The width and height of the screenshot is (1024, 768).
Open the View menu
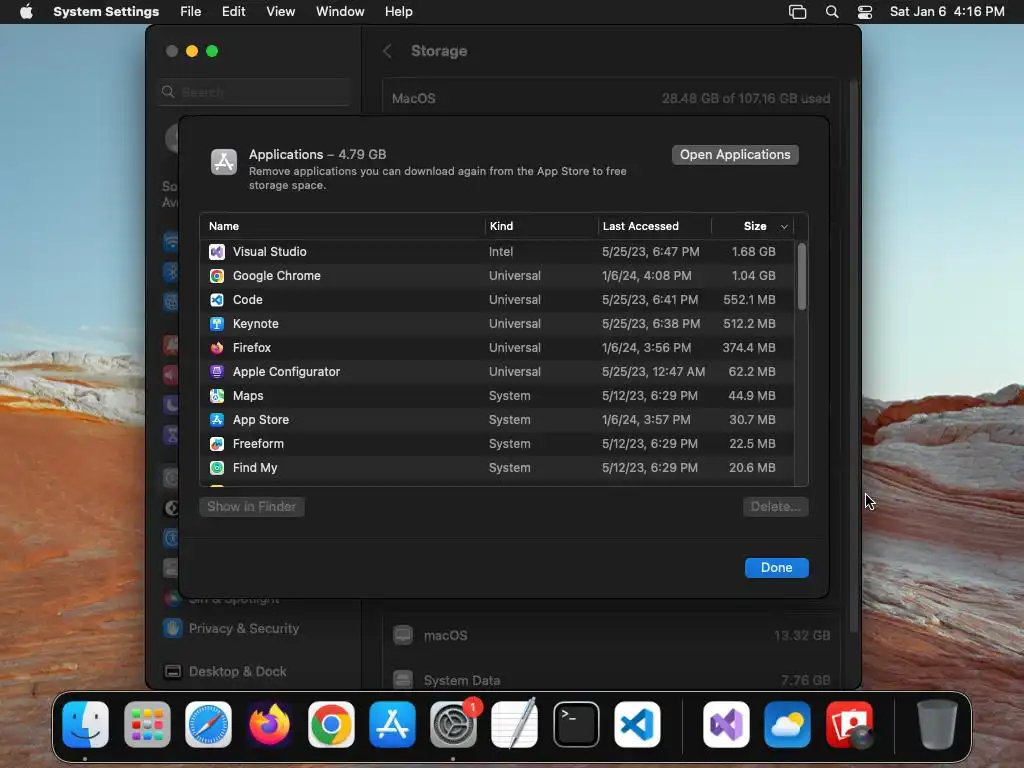tap(280, 12)
